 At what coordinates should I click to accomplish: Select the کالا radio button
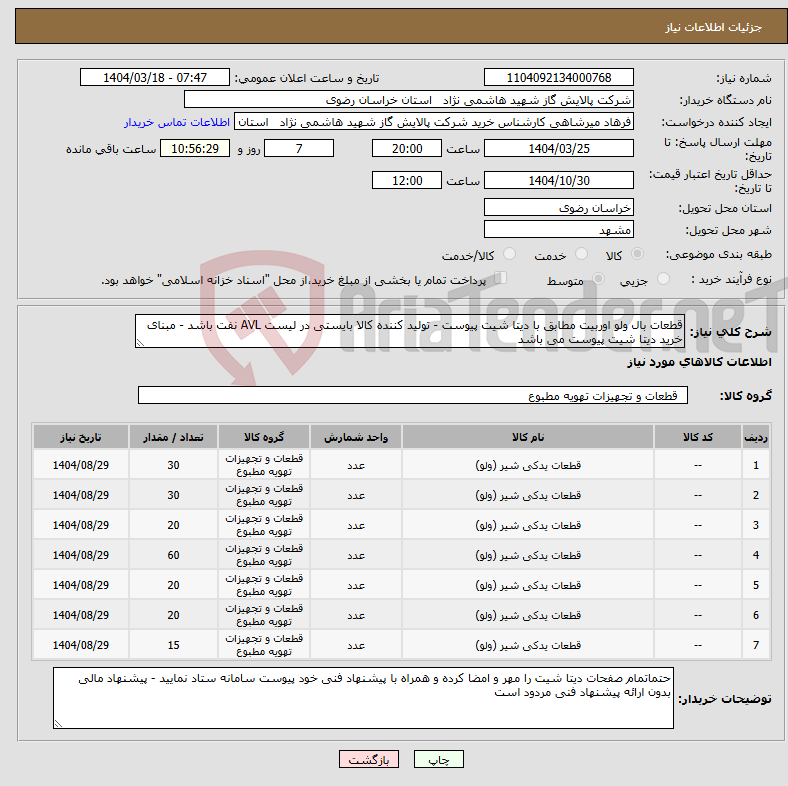click(637, 254)
